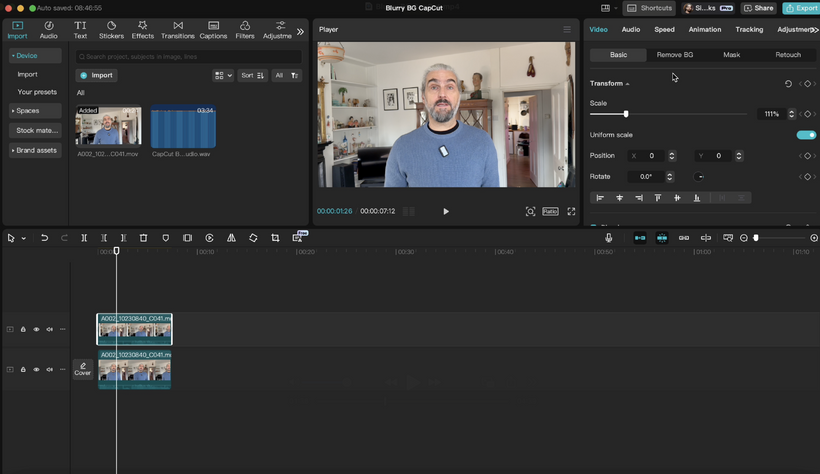Viewport: 820px width, 474px height.
Task: Click the crop tool in timeline toolbar
Action: (x=275, y=238)
